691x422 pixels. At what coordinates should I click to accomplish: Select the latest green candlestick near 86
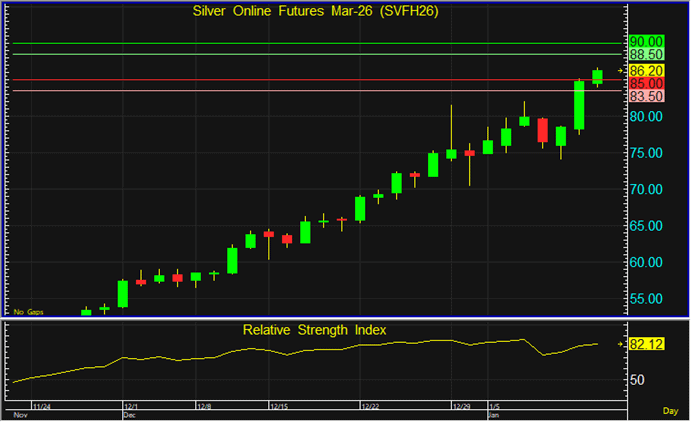point(597,76)
